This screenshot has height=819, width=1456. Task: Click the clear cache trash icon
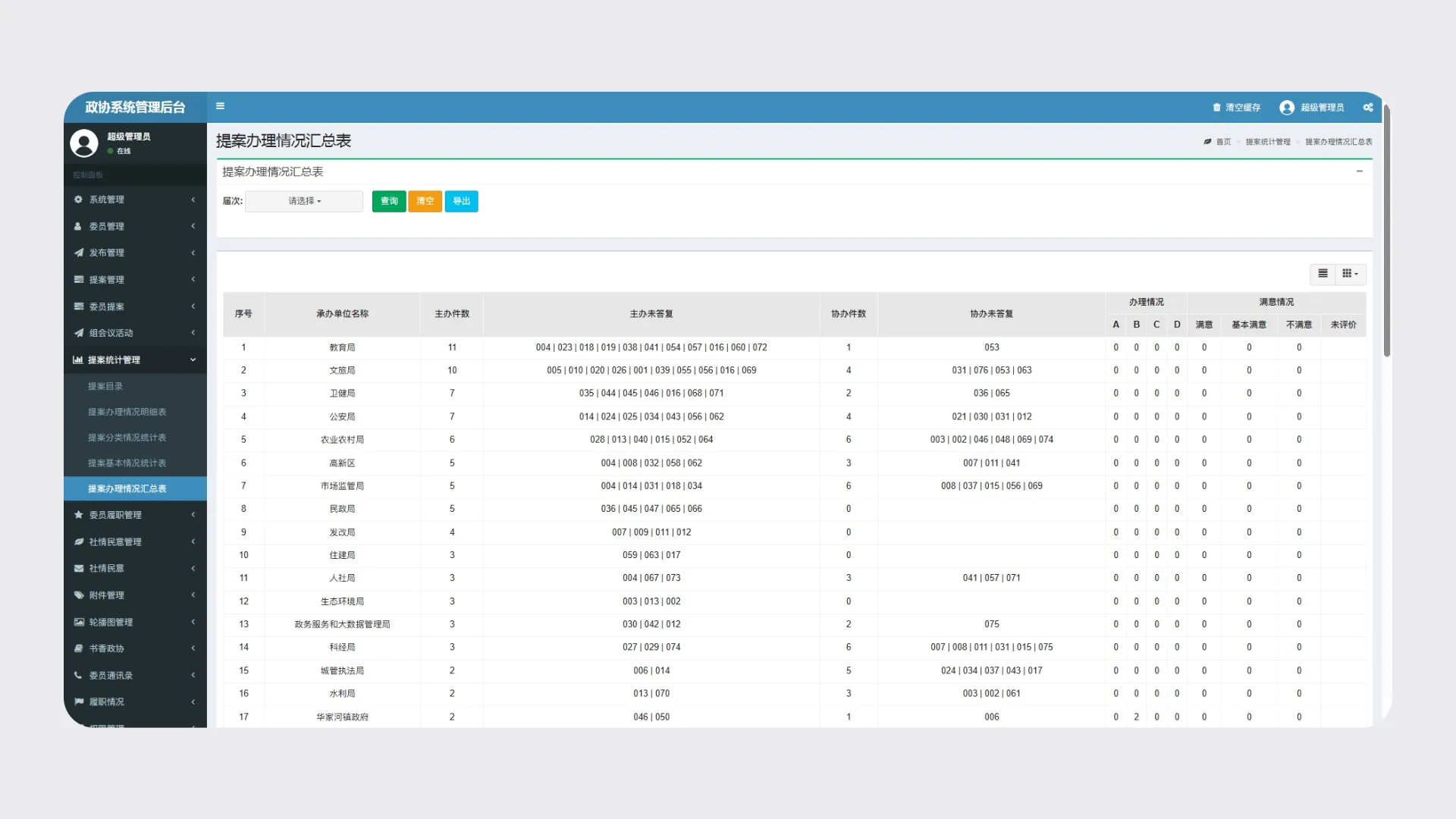pyautogui.click(x=1216, y=108)
